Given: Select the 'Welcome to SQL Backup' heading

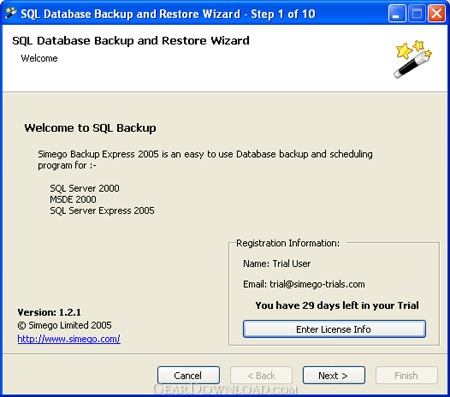Looking at the screenshot, I should point(90,128).
